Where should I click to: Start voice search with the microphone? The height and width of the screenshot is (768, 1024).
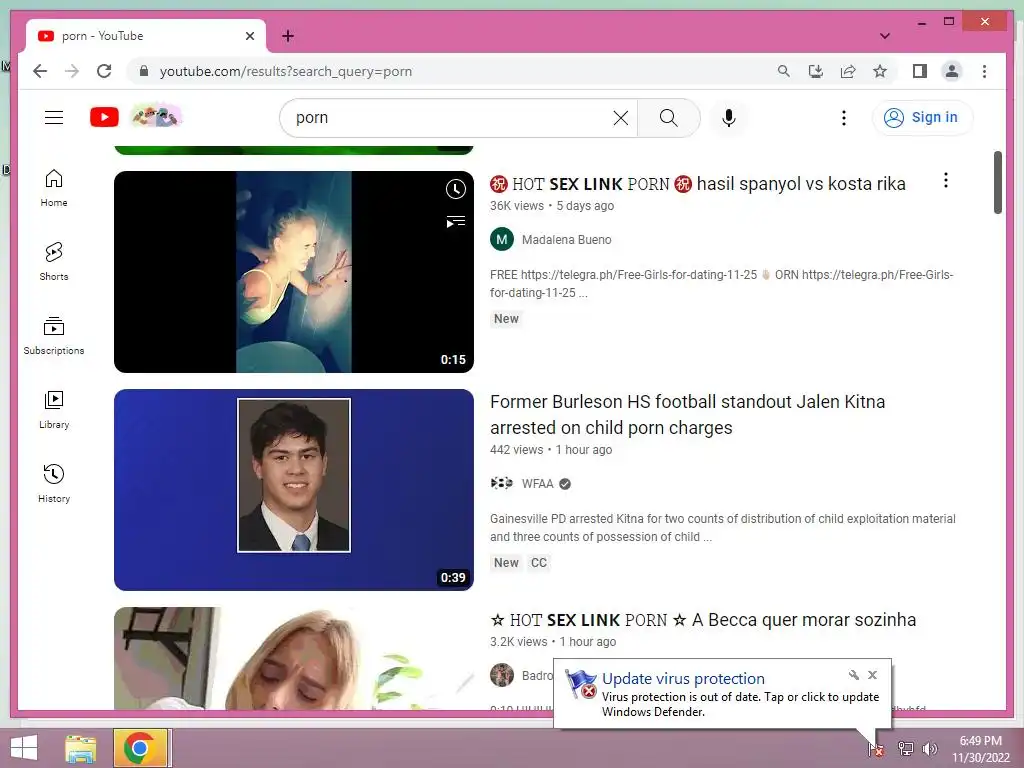[729, 118]
